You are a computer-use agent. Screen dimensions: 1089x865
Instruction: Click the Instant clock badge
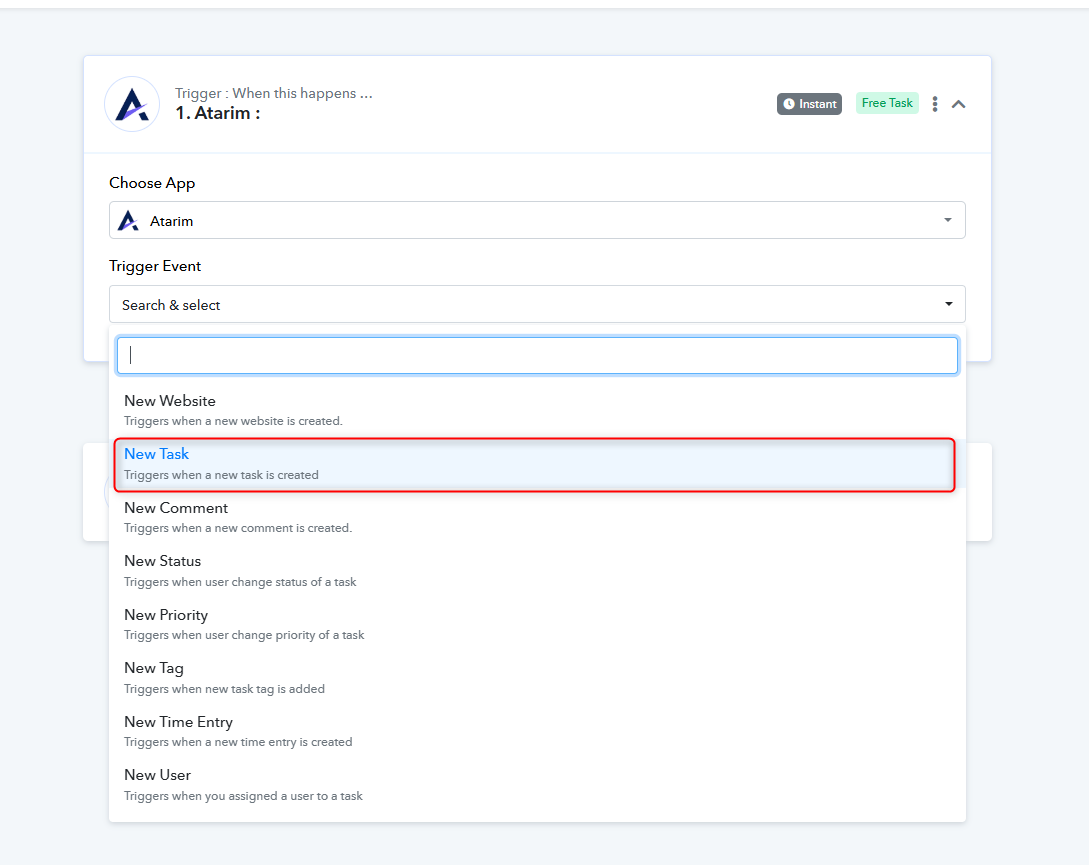(x=809, y=104)
